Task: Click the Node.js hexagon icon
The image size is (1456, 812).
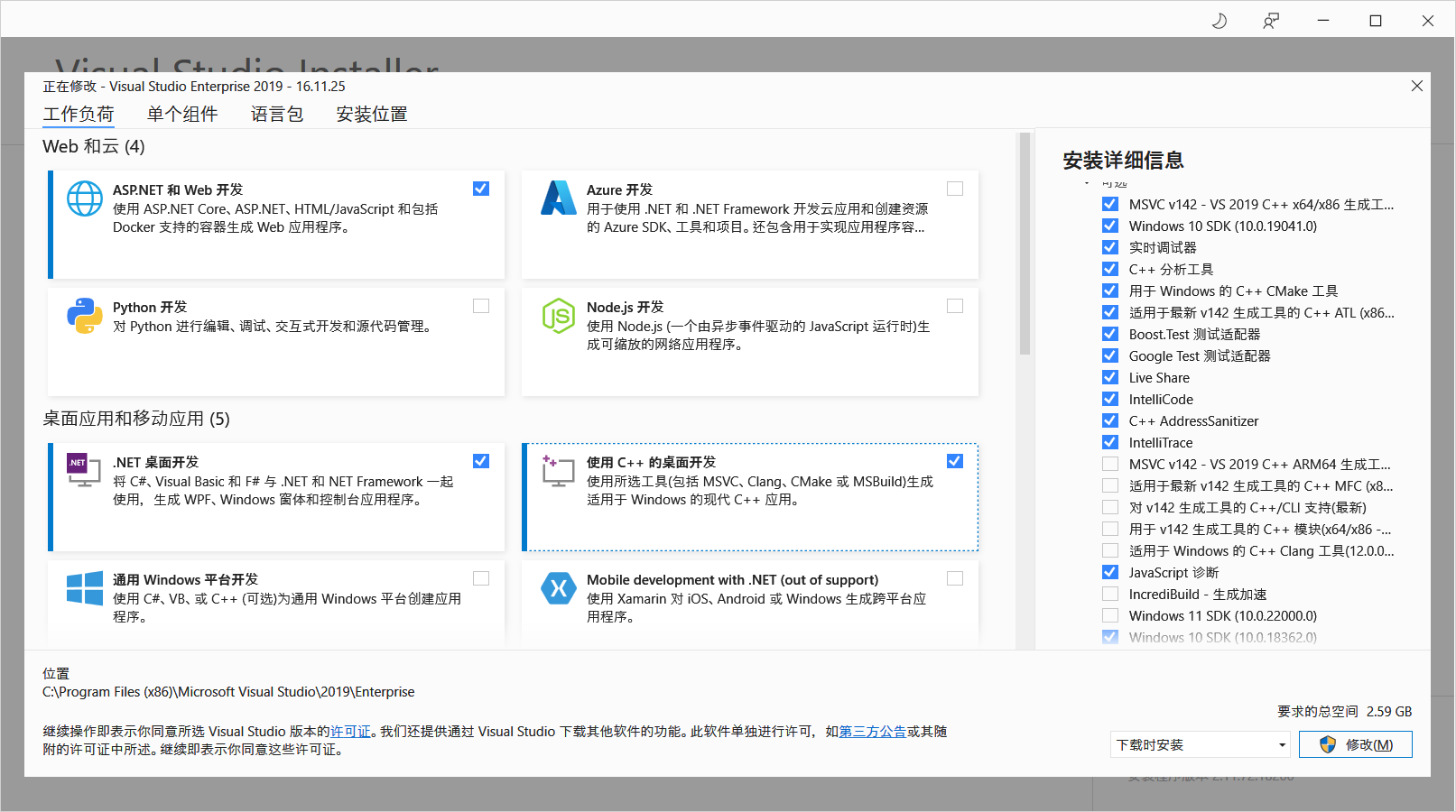Action: pyautogui.click(x=559, y=316)
